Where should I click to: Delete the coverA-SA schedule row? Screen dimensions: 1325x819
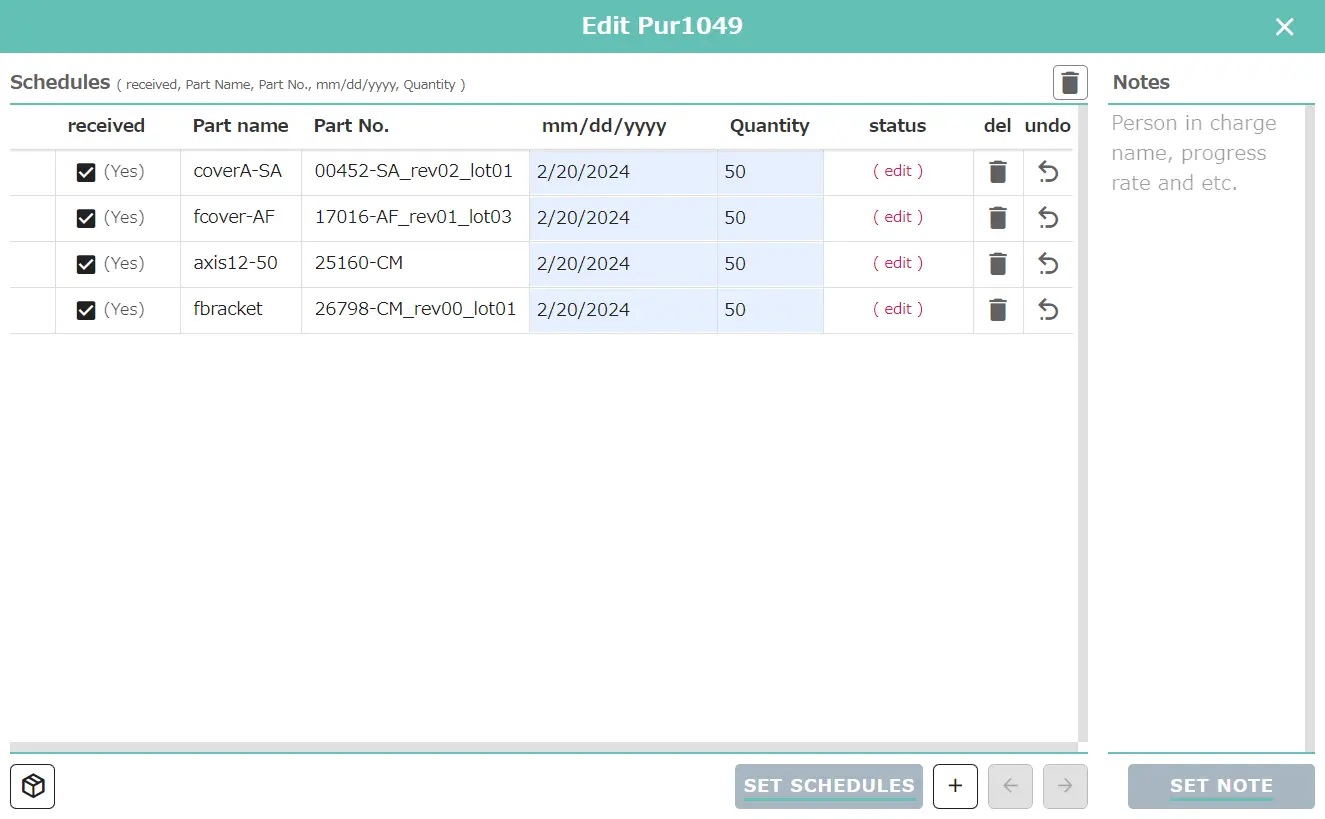coord(997,172)
